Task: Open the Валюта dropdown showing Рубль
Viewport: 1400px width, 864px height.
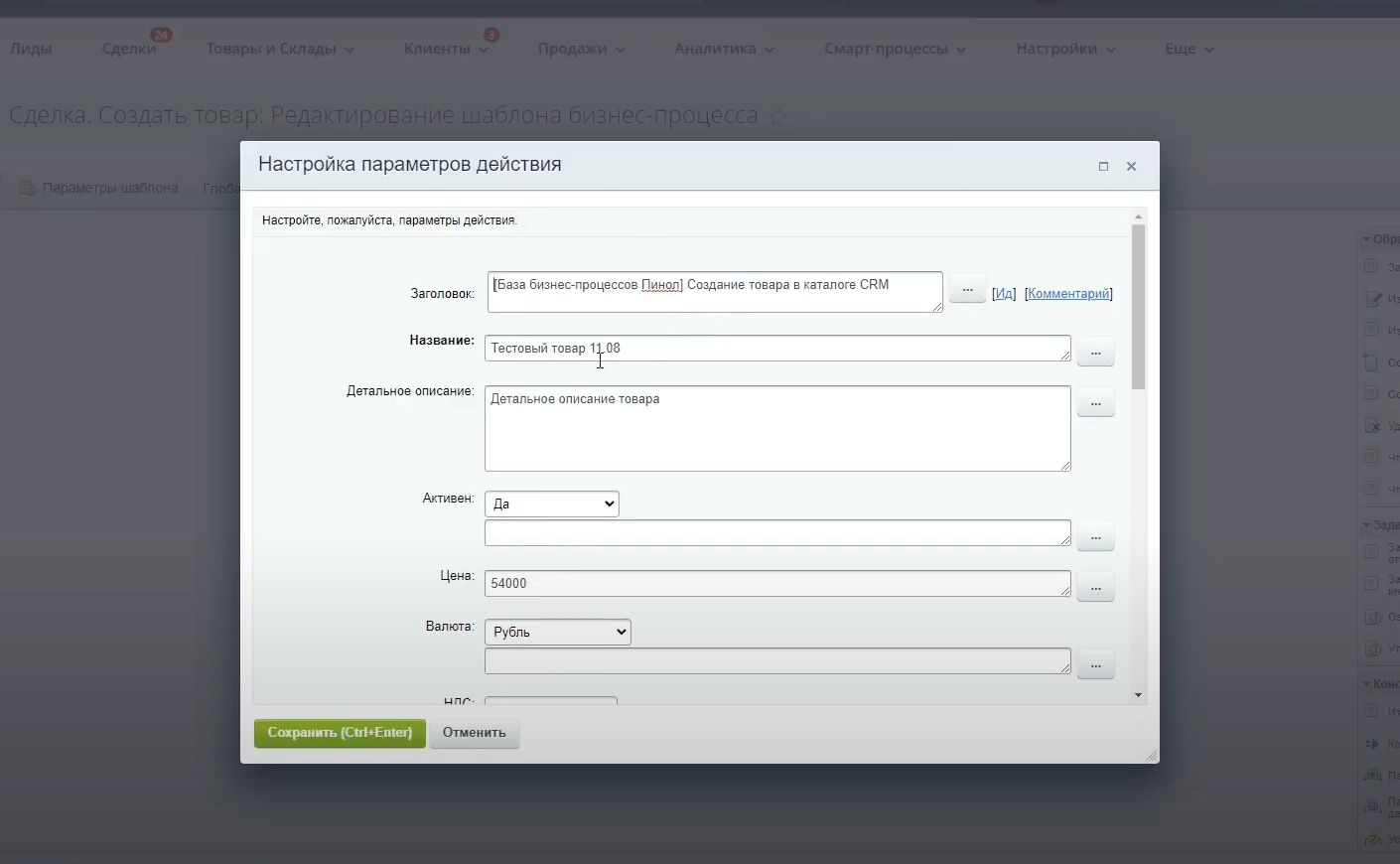Action: click(x=556, y=632)
